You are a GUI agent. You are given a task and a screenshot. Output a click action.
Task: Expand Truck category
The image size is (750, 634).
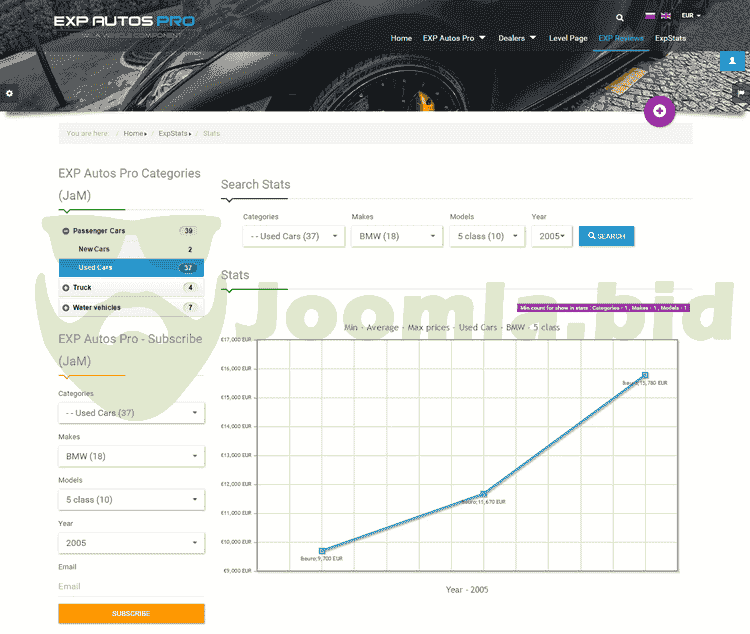66,288
